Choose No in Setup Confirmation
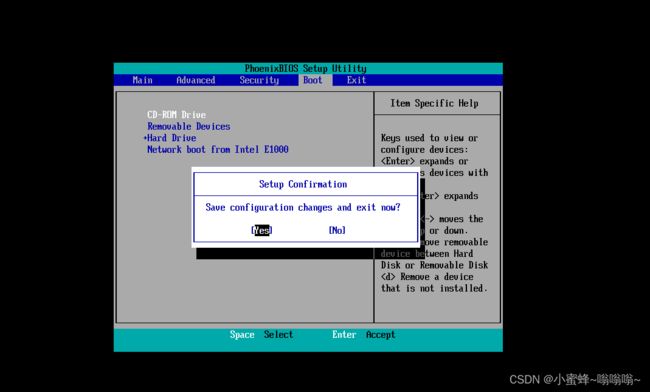This screenshot has width=650, height=392. pyautogui.click(x=337, y=230)
